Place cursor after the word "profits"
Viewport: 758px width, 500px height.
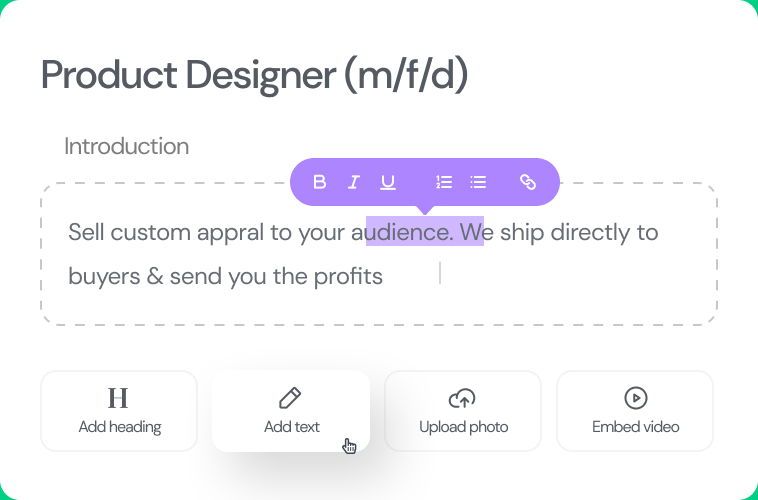tap(384, 276)
